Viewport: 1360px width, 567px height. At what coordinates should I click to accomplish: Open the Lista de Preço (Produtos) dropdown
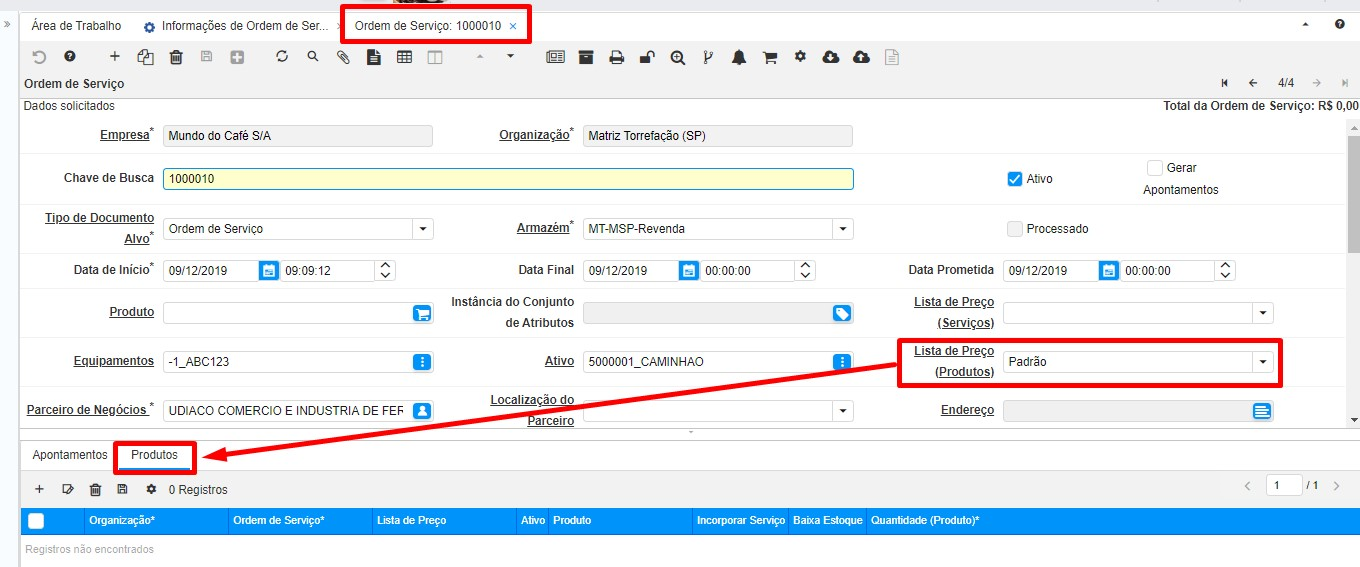(1263, 362)
